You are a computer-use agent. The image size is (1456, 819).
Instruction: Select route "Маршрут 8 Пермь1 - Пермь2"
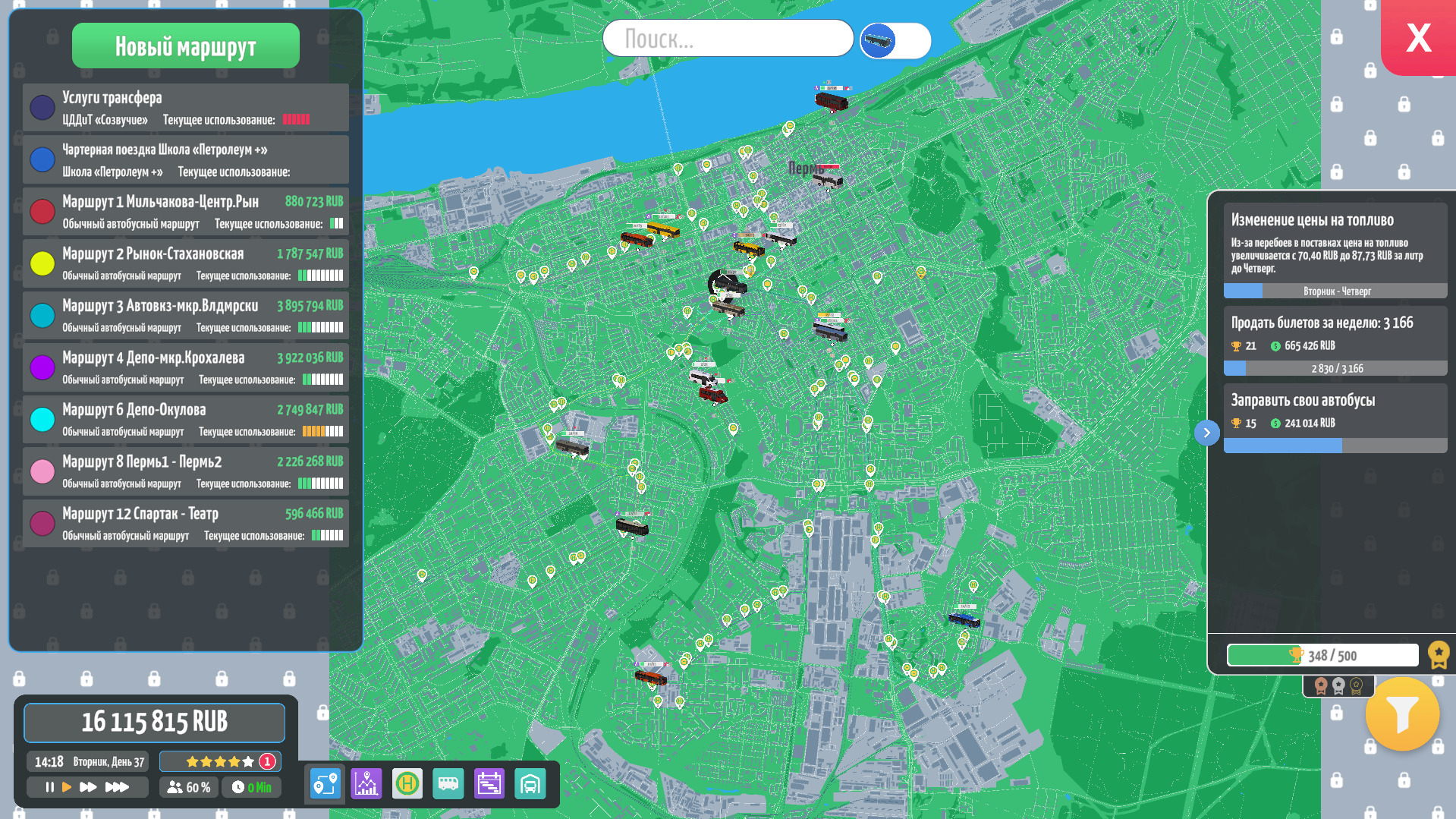click(x=186, y=471)
